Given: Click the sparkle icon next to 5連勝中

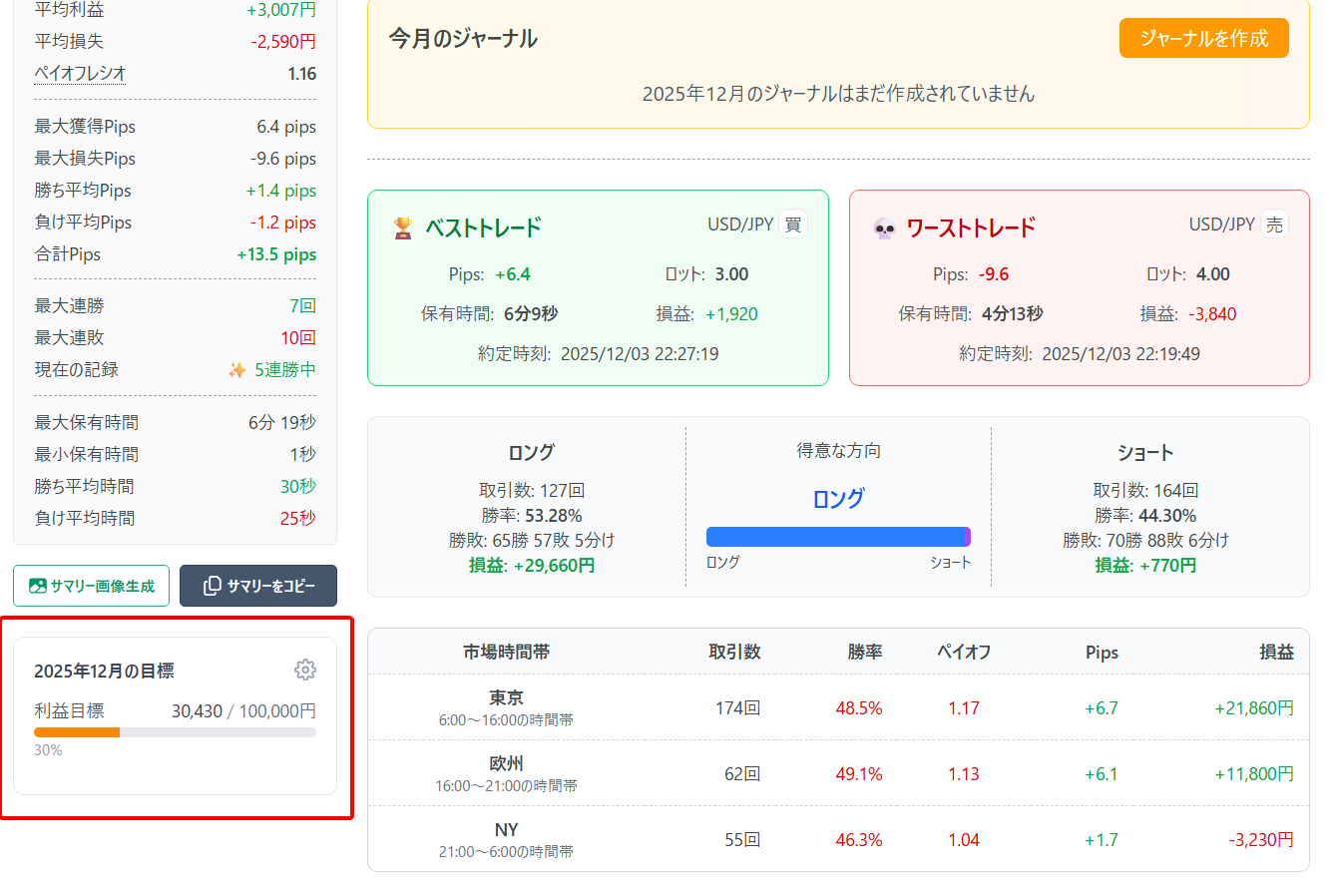Looking at the screenshot, I should pos(237,370).
